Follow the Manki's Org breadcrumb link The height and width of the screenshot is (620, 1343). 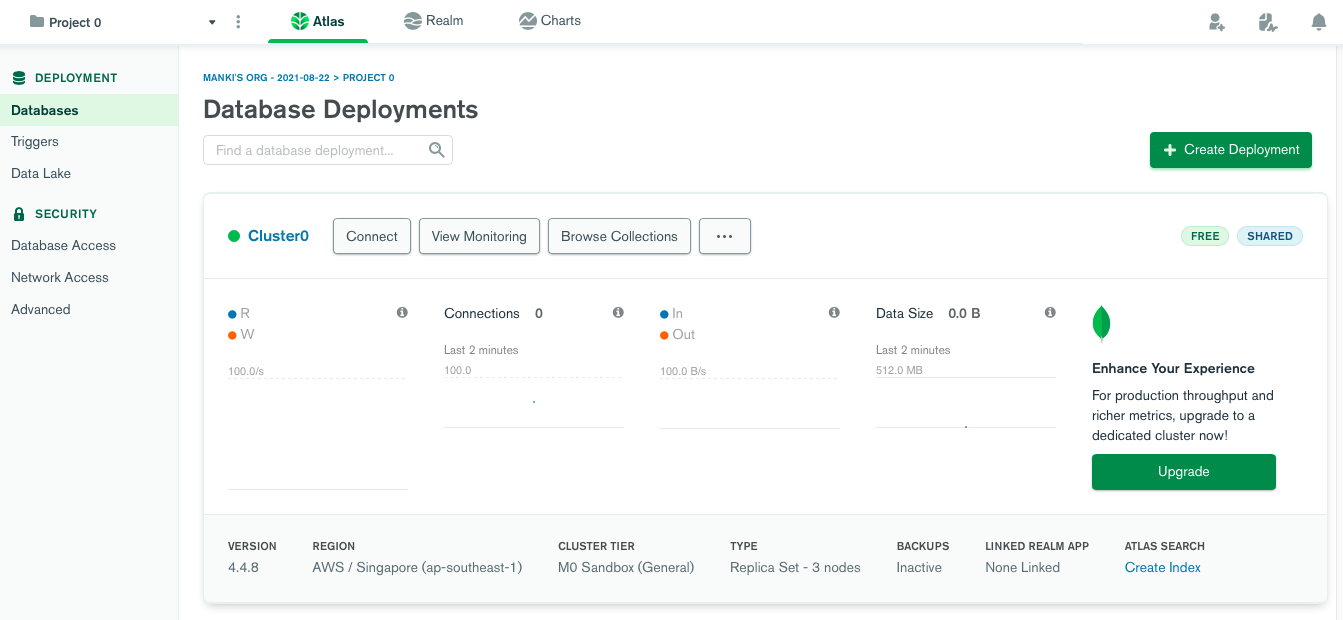[x=266, y=78]
